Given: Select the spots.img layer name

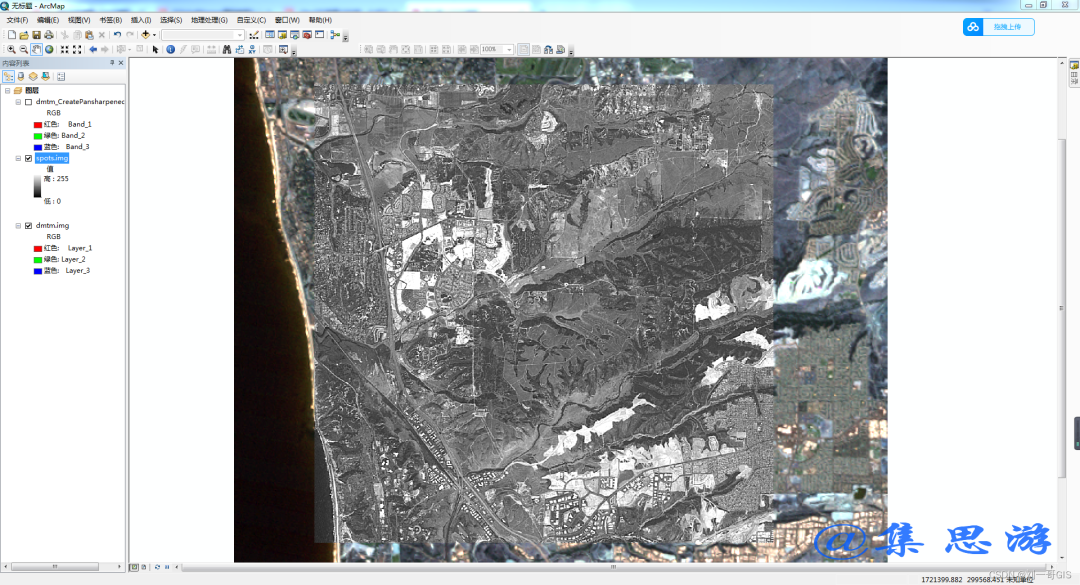Looking at the screenshot, I should 52,158.
